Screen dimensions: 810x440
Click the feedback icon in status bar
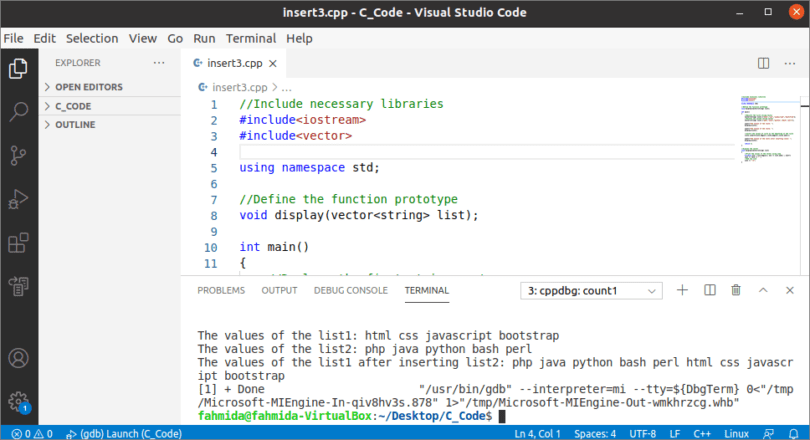click(769, 434)
